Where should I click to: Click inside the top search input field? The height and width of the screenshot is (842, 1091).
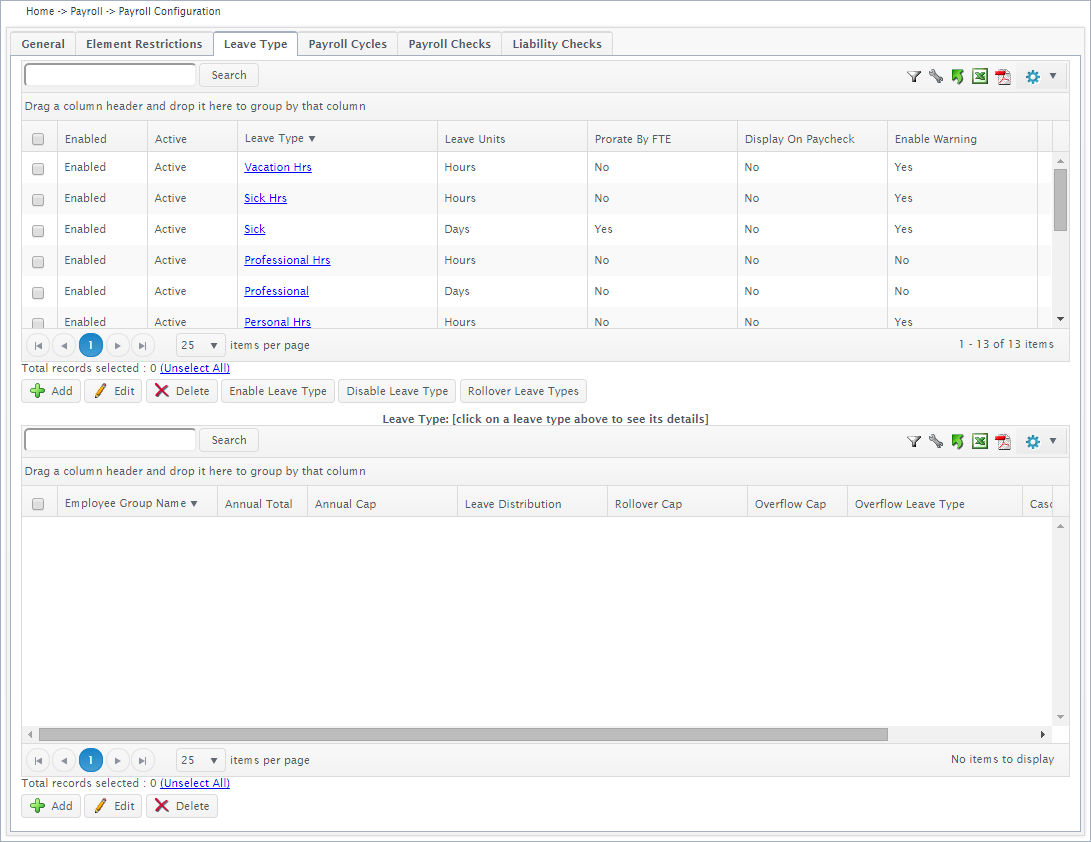pyautogui.click(x=109, y=75)
